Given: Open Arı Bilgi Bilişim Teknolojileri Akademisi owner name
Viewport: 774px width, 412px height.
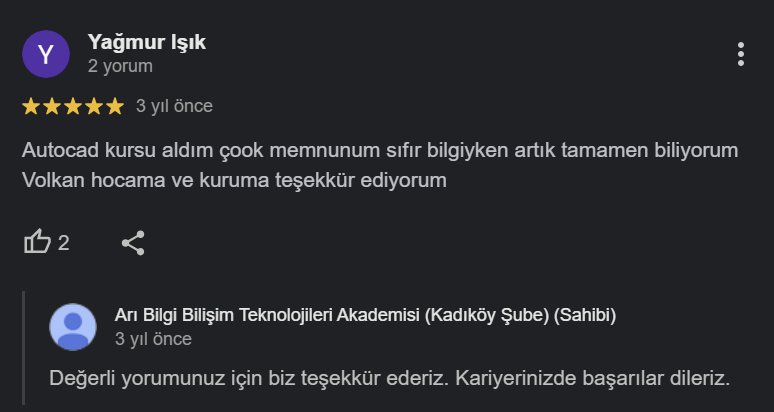Looking at the screenshot, I should click(x=365, y=315).
